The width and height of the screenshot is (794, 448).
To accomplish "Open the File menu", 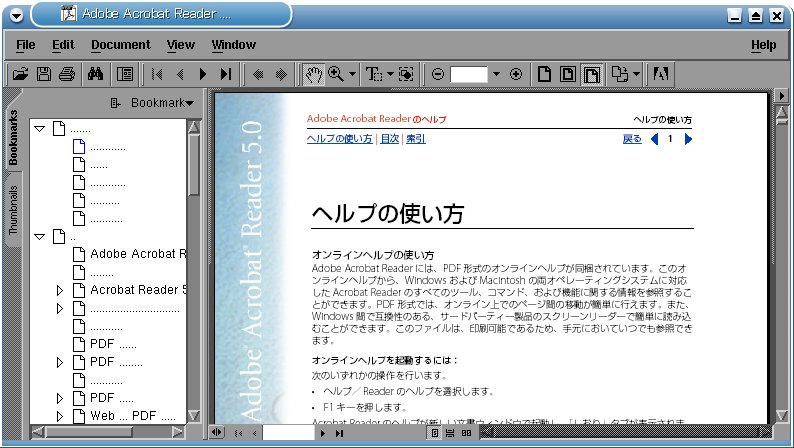I will click(26, 45).
